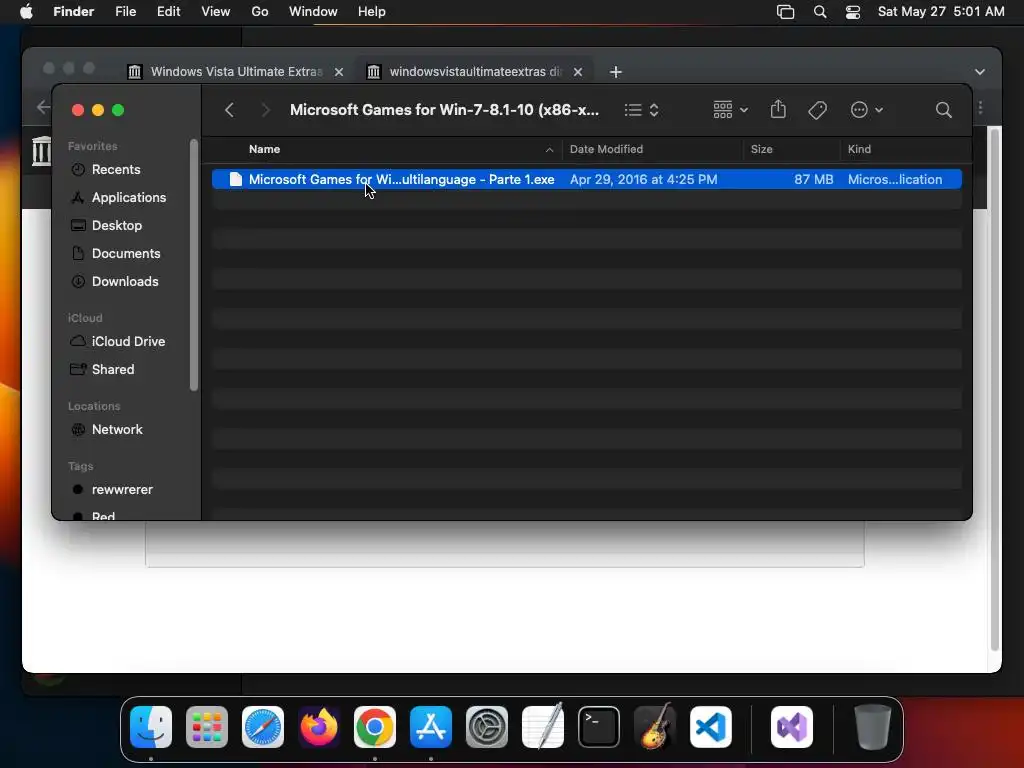This screenshot has height=768, width=1024.
Task: Launch Visual Studio from the Dock
Action: pyautogui.click(x=792, y=727)
